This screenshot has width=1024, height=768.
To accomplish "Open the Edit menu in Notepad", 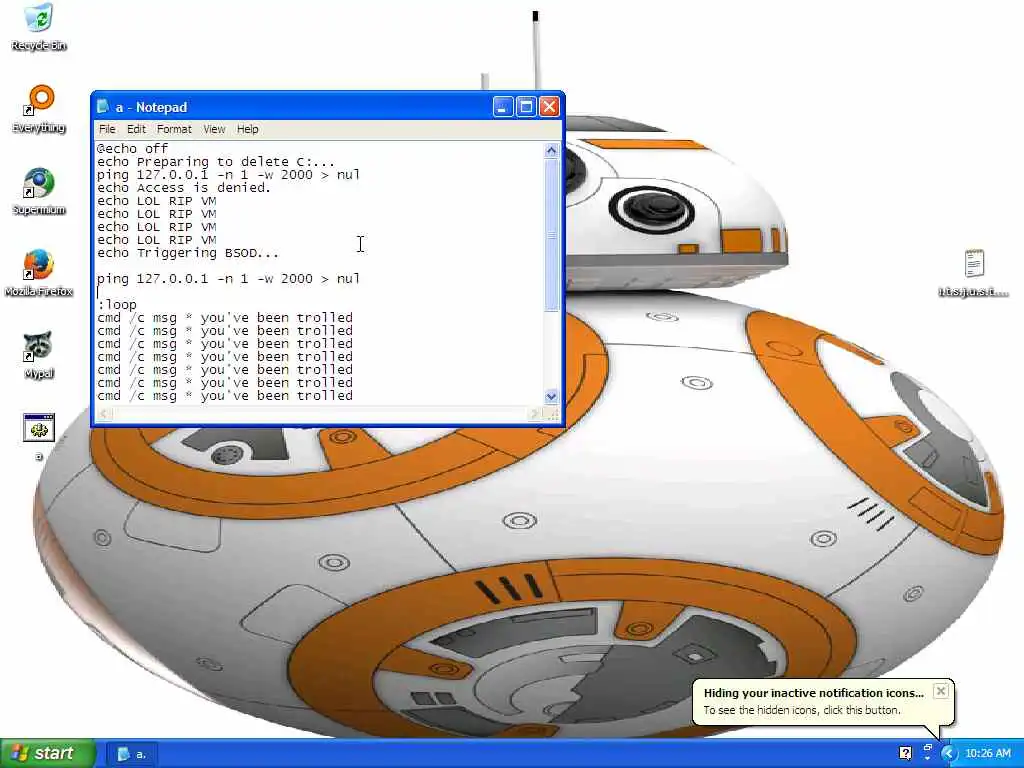I will (136, 129).
